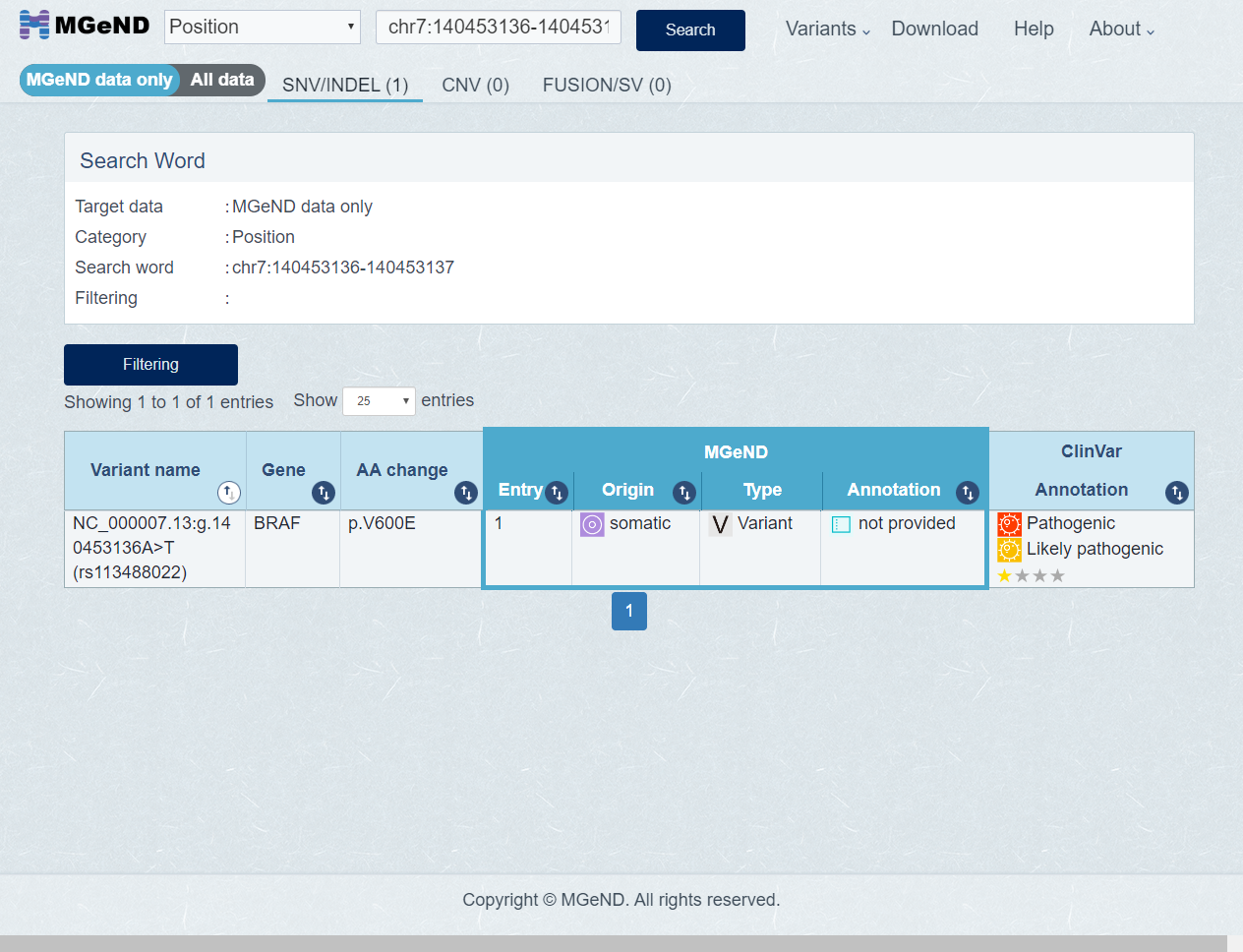Click the red Pathogenic icon

[x=1010, y=524]
